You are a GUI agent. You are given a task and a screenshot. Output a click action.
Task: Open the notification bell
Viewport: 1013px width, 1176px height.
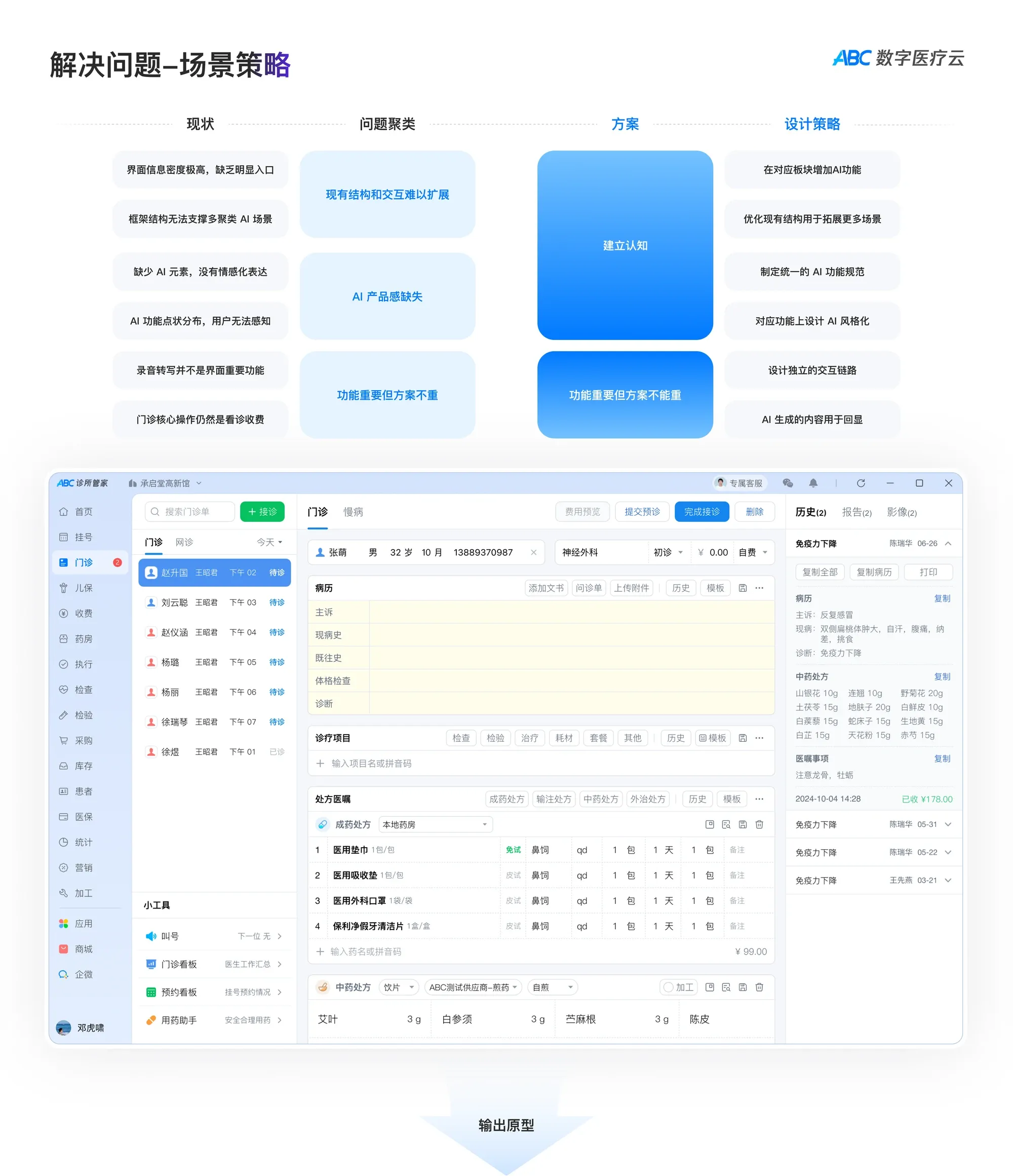click(813, 483)
